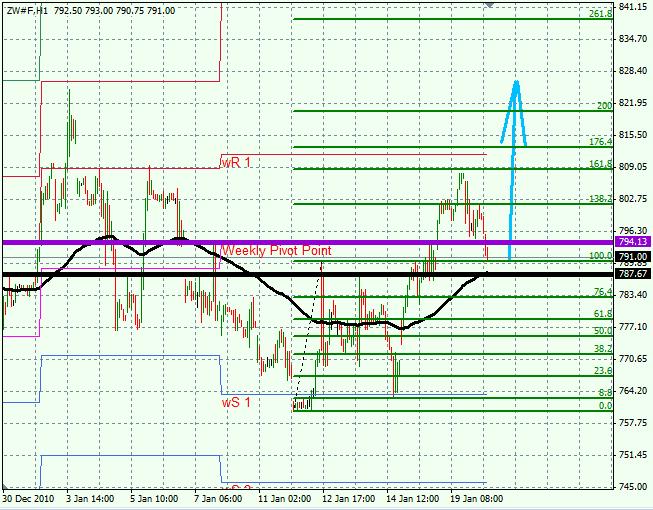This screenshot has width=653, height=510.
Task: Click the 809.05 price axis label
Action: tap(633, 167)
